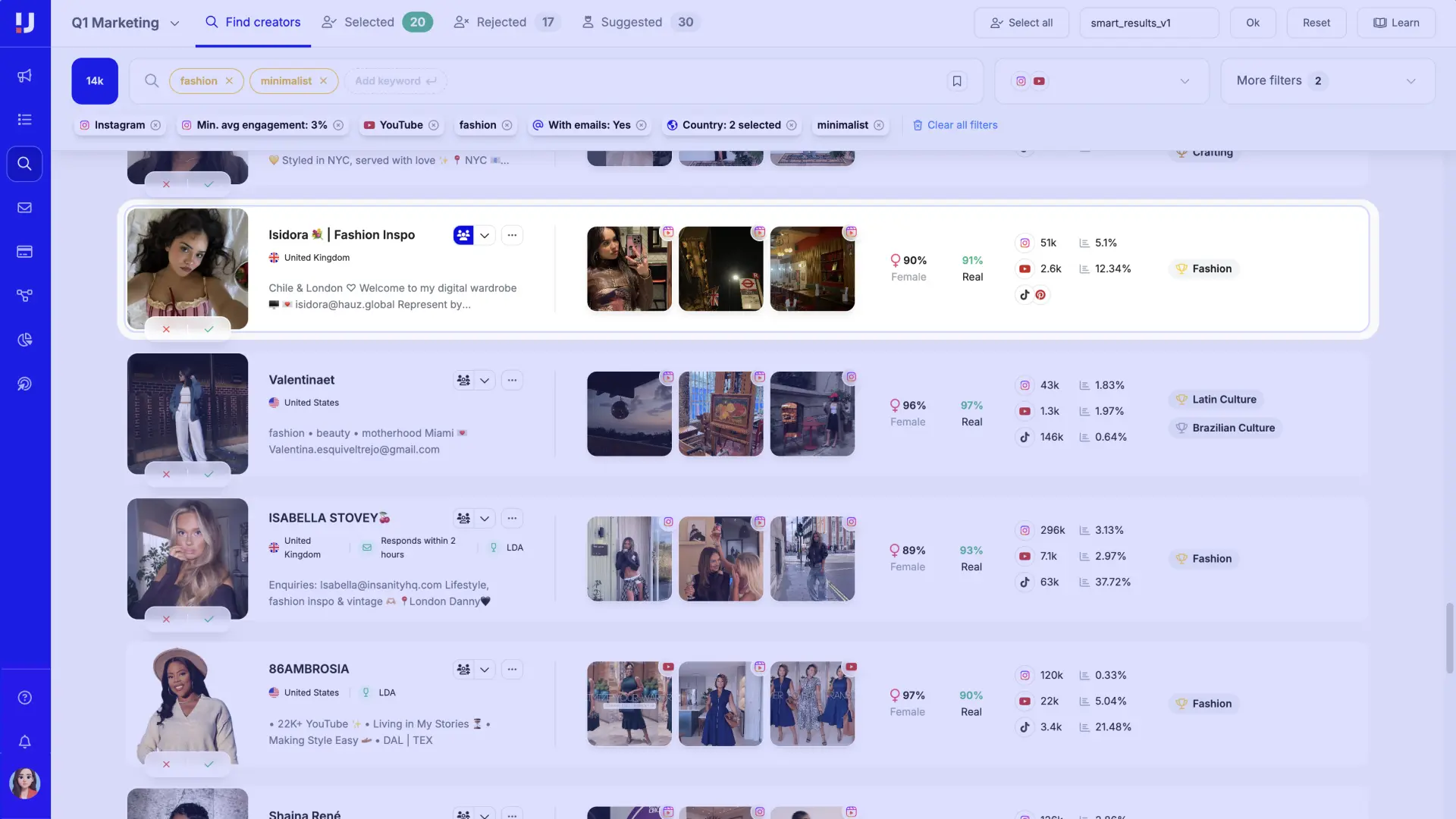Click the Reset button

tap(1316, 23)
